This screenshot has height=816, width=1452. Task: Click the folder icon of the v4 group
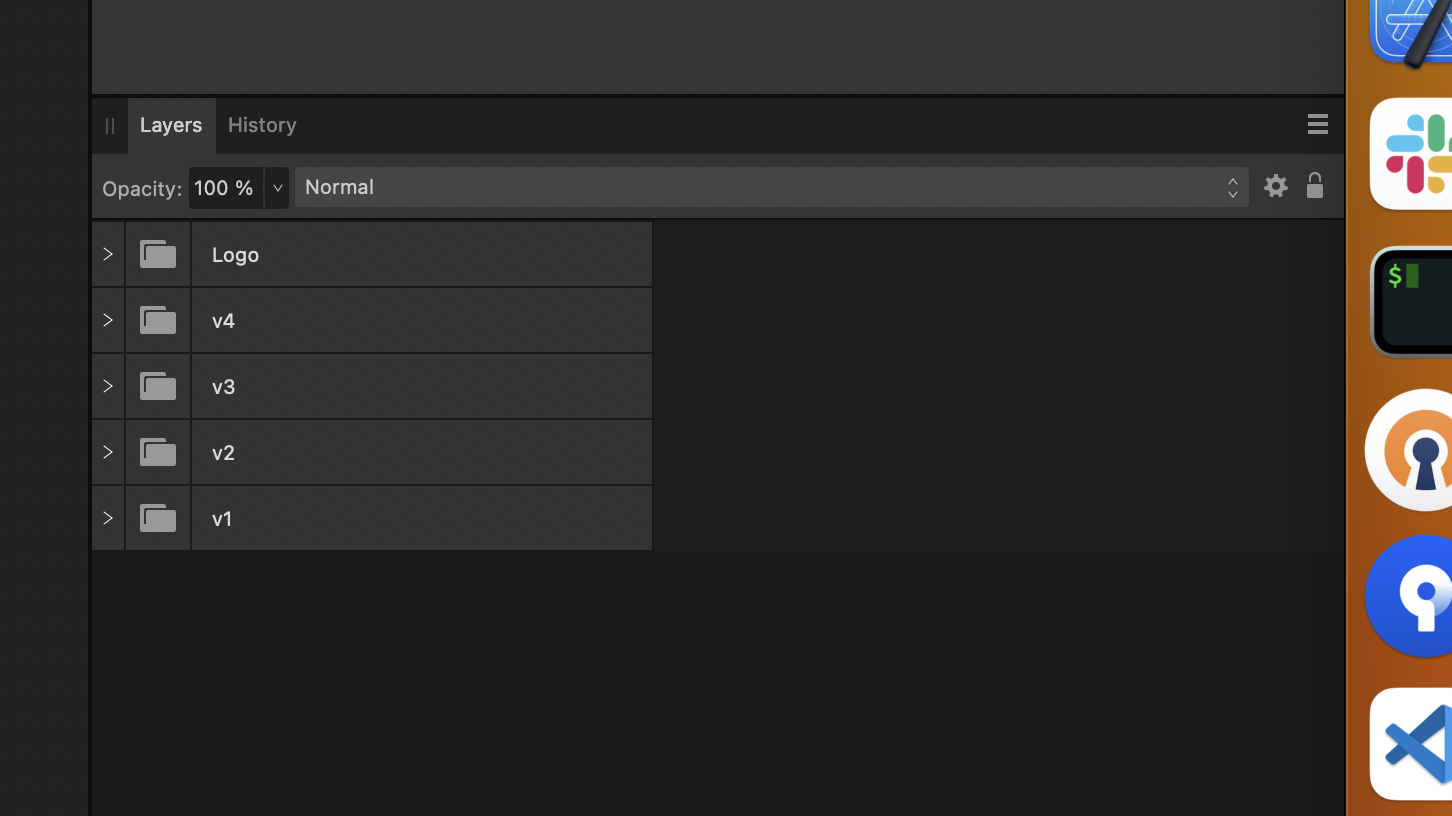tap(158, 320)
